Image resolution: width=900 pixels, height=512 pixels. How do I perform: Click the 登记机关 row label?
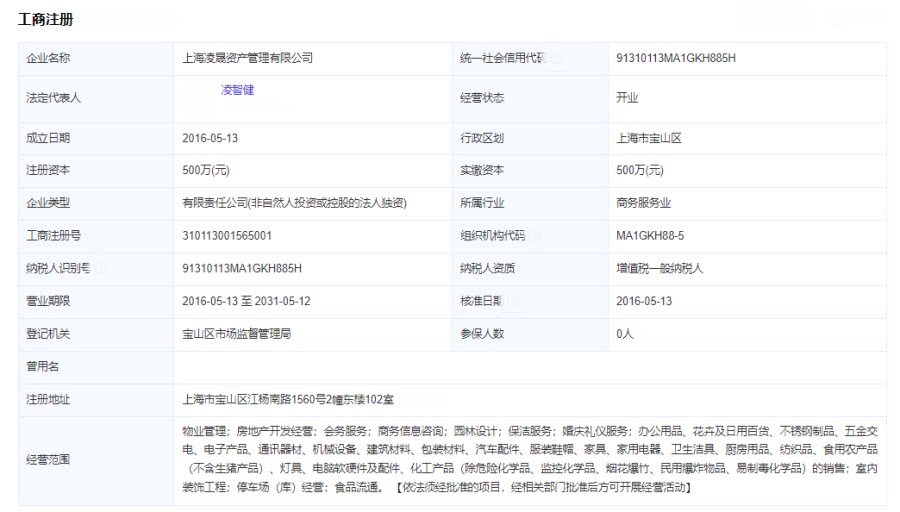(x=48, y=334)
